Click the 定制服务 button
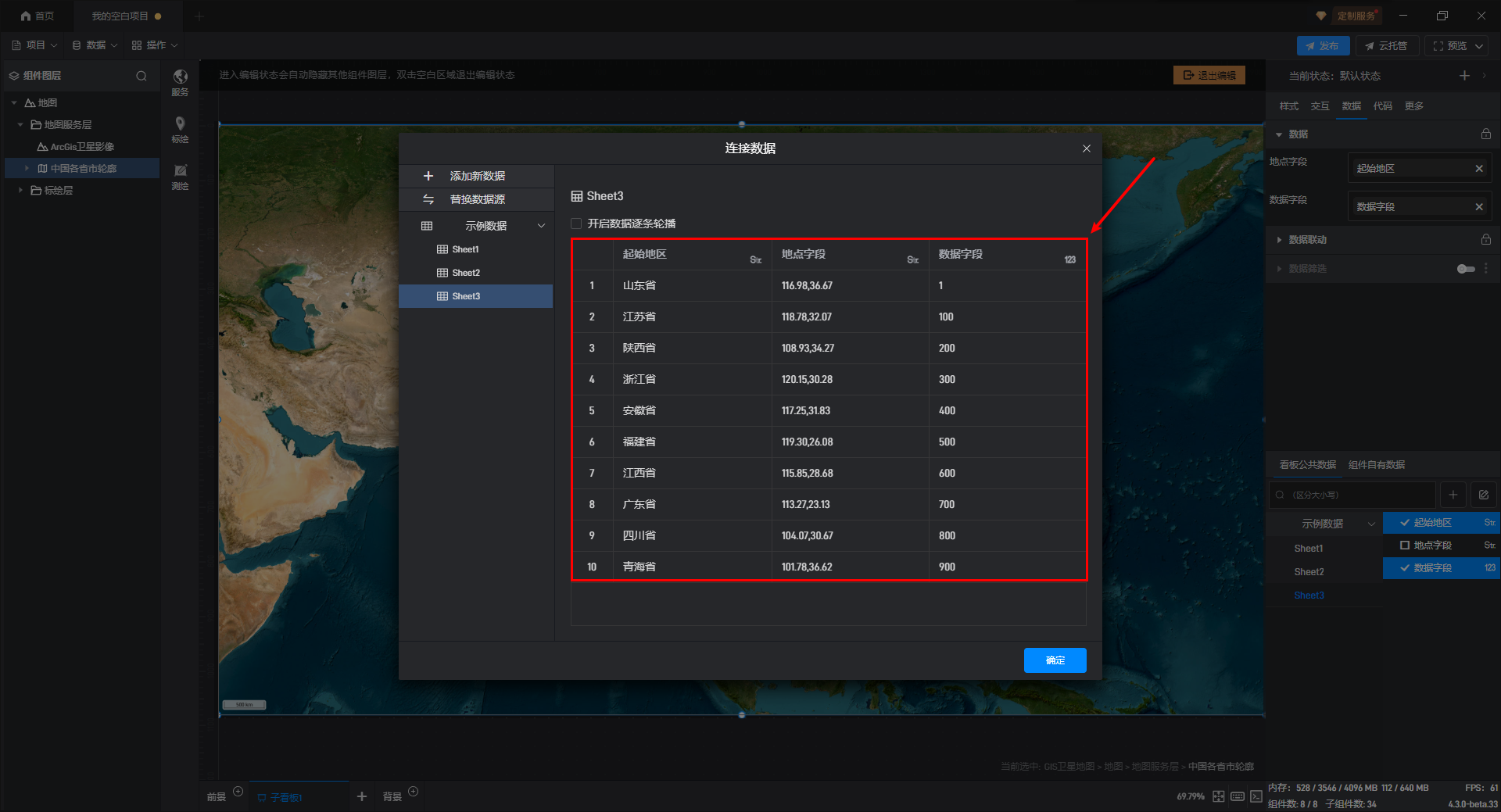 [1356, 16]
